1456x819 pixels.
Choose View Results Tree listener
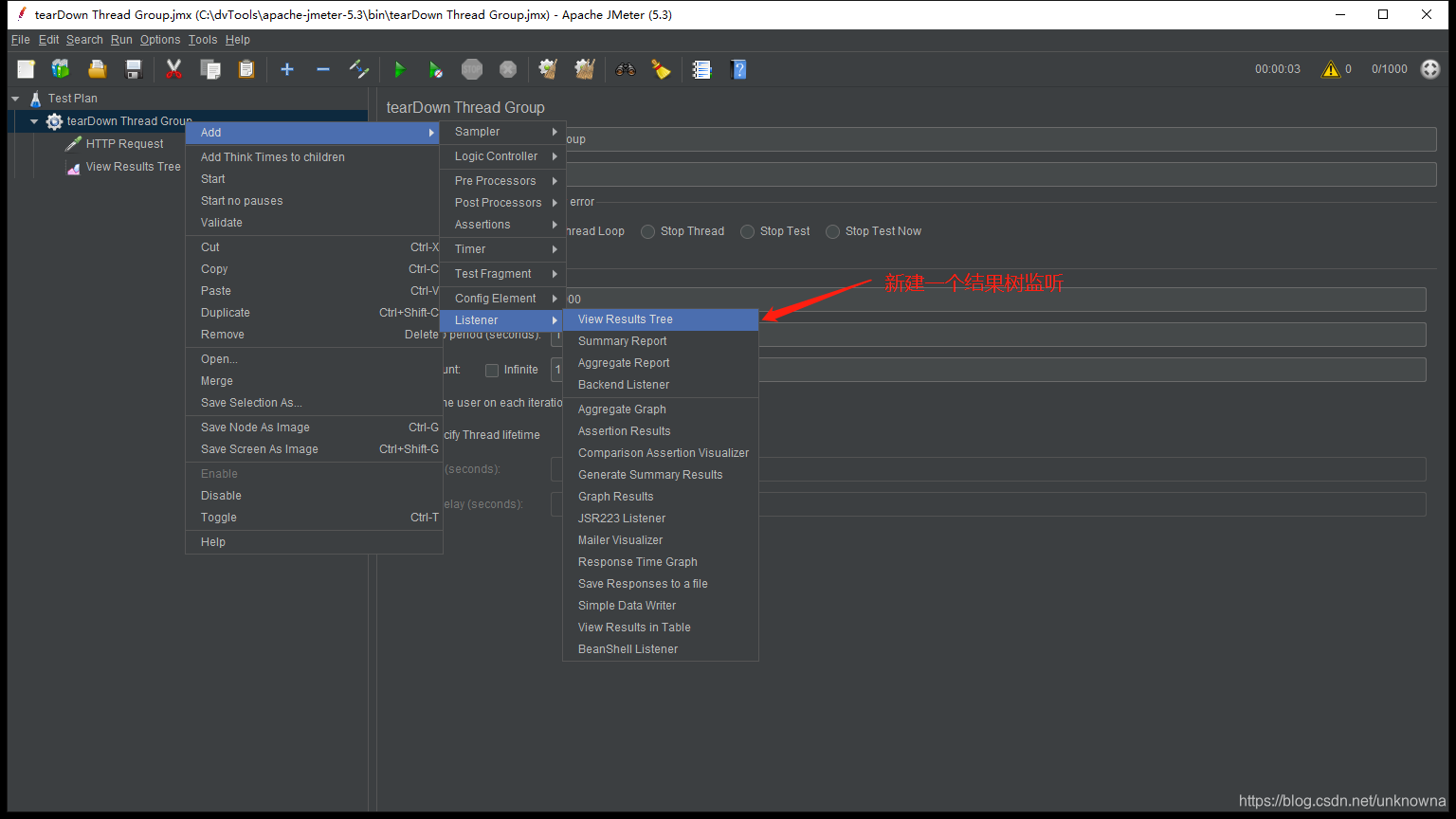point(661,319)
